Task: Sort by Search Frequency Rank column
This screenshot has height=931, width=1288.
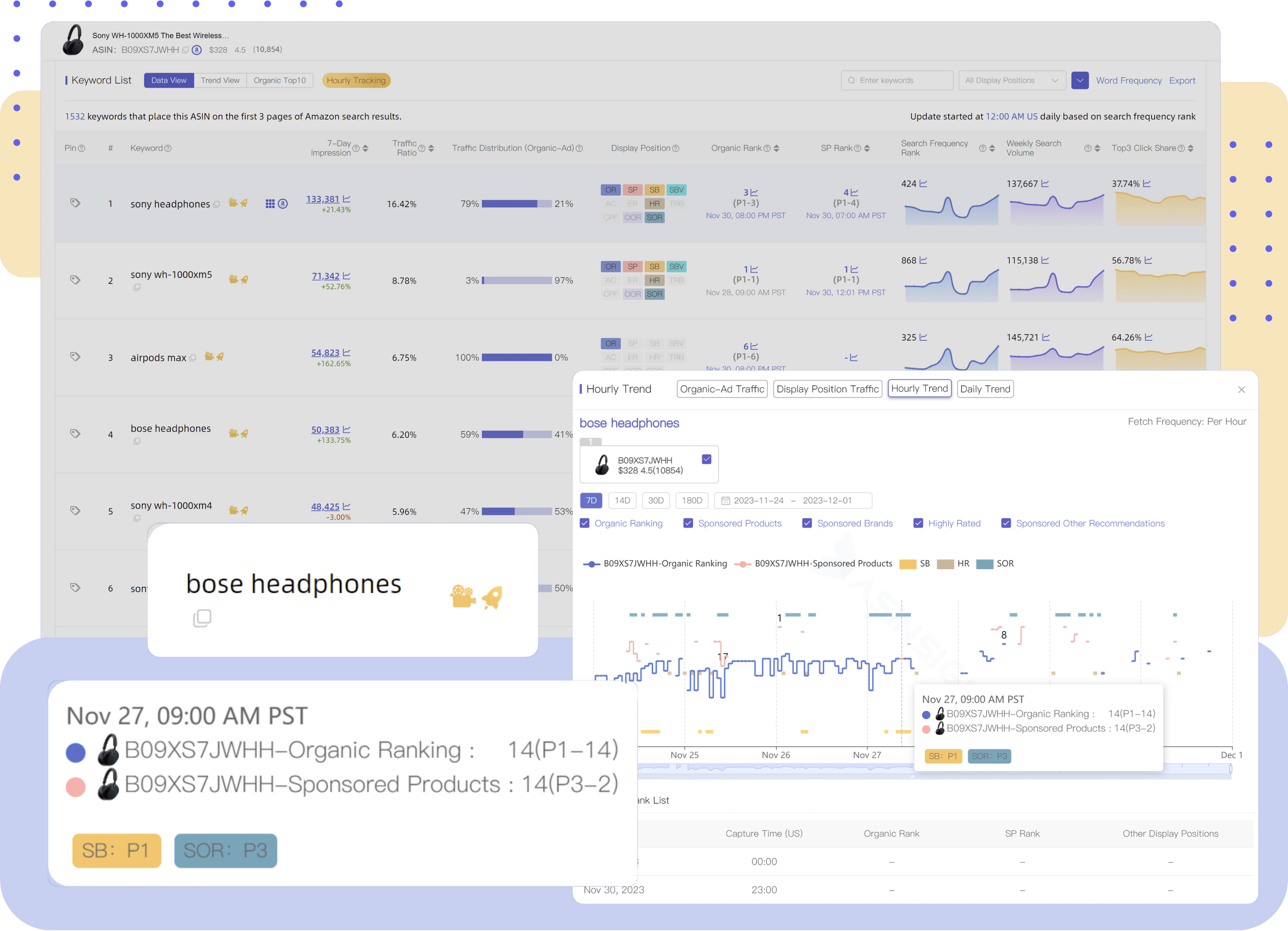Action: click(x=992, y=148)
